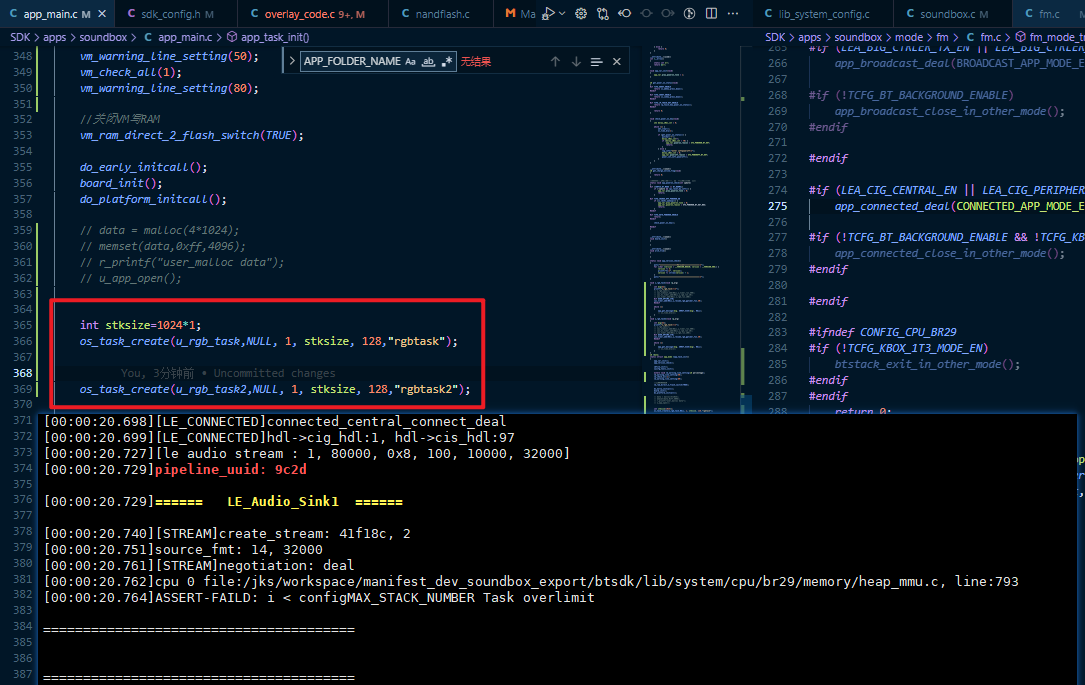Viewport: 1085px width, 685px height.
Task: Click the mode breadcrumb in right editor
Action: tap(909, 37)
